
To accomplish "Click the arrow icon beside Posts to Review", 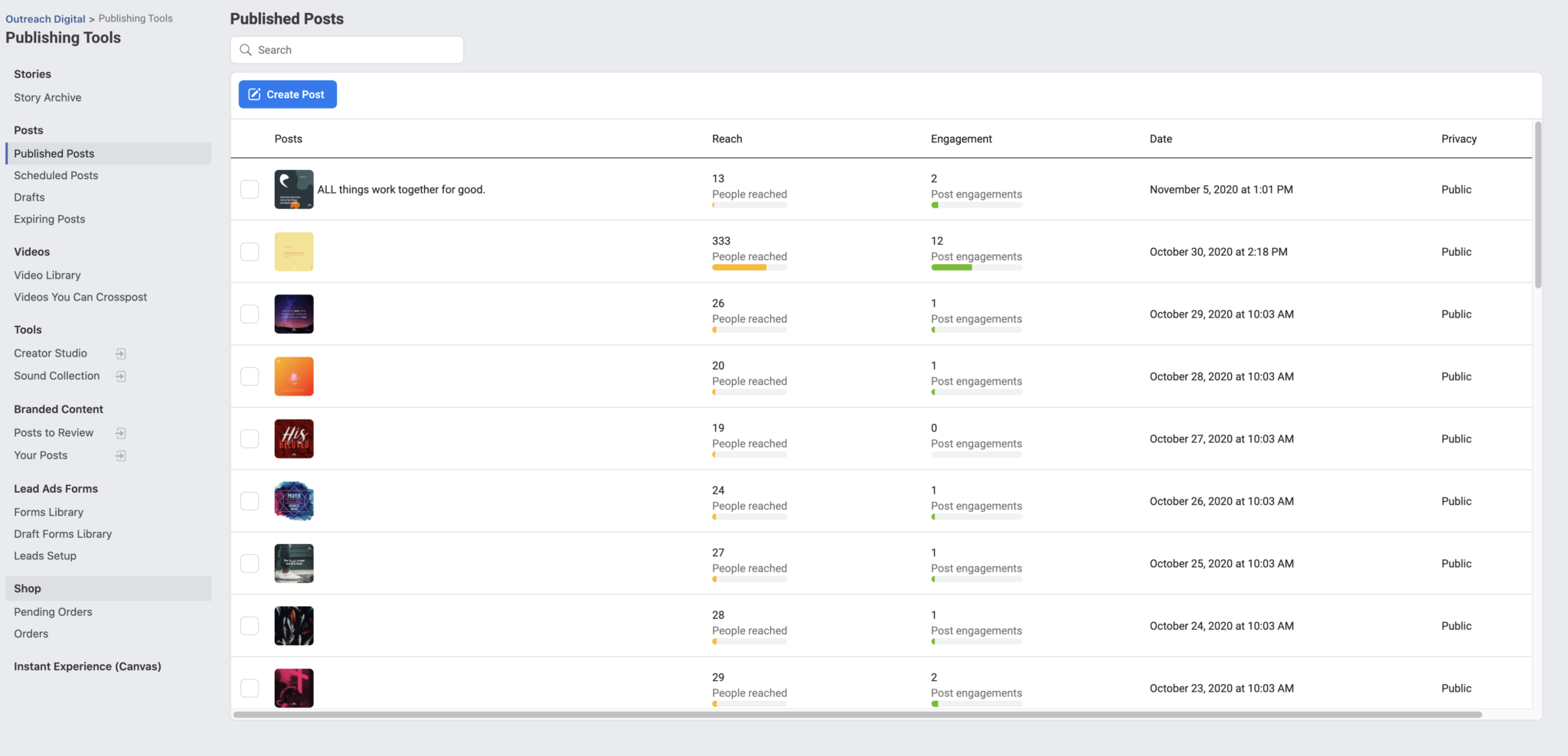I will (x=120, y=433).
